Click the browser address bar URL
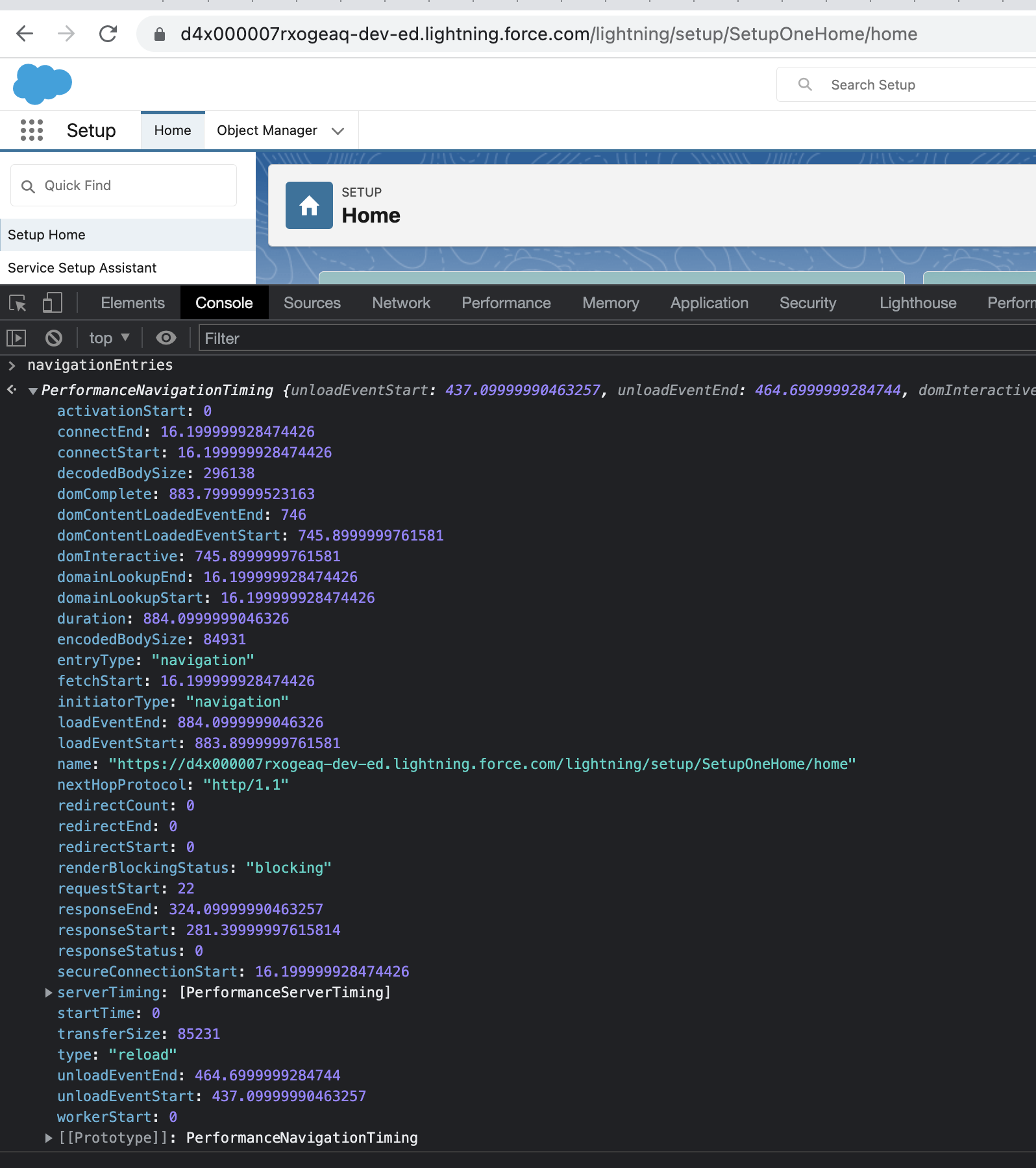Viewport: 1036px width, 1168px height. tap(549, 34)
